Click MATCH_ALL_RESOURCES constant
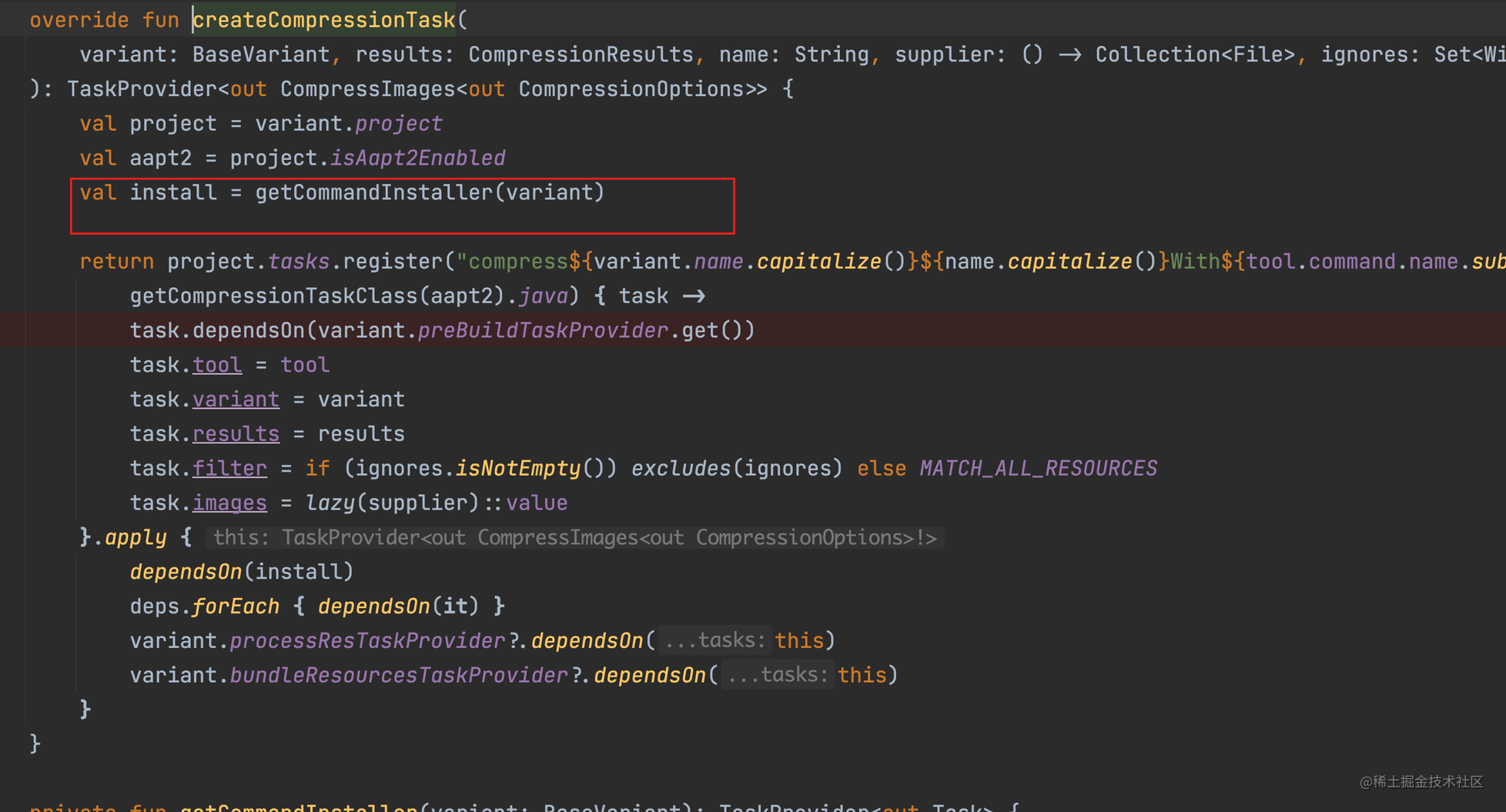The width and height of the screenshot is (1506, 812). click(1039, 469)
